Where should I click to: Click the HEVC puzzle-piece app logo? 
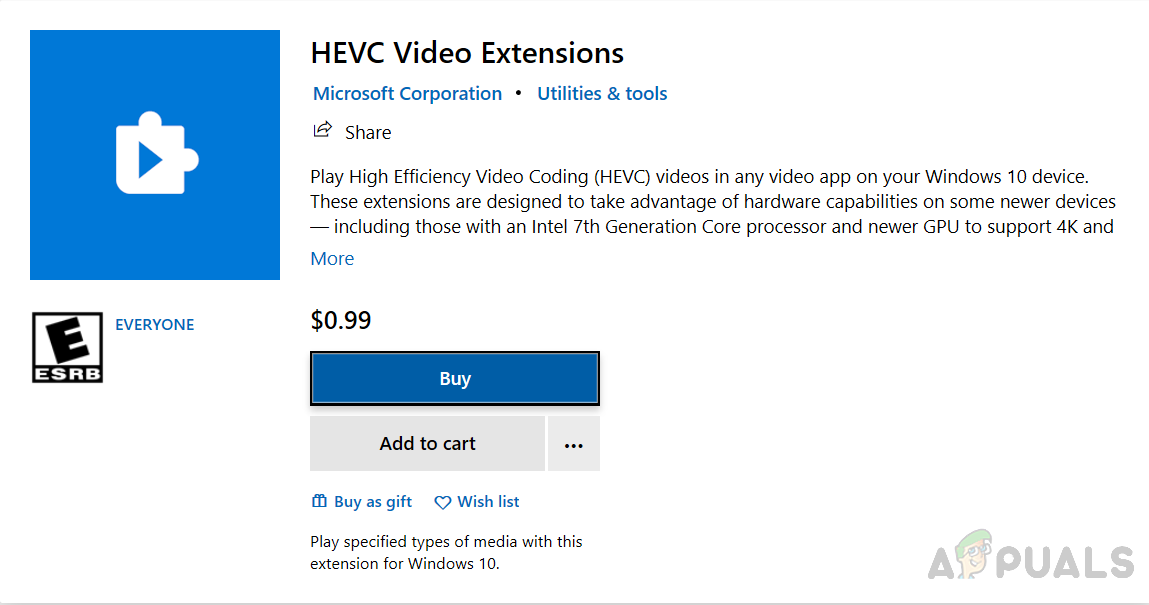tap(156, 155)
